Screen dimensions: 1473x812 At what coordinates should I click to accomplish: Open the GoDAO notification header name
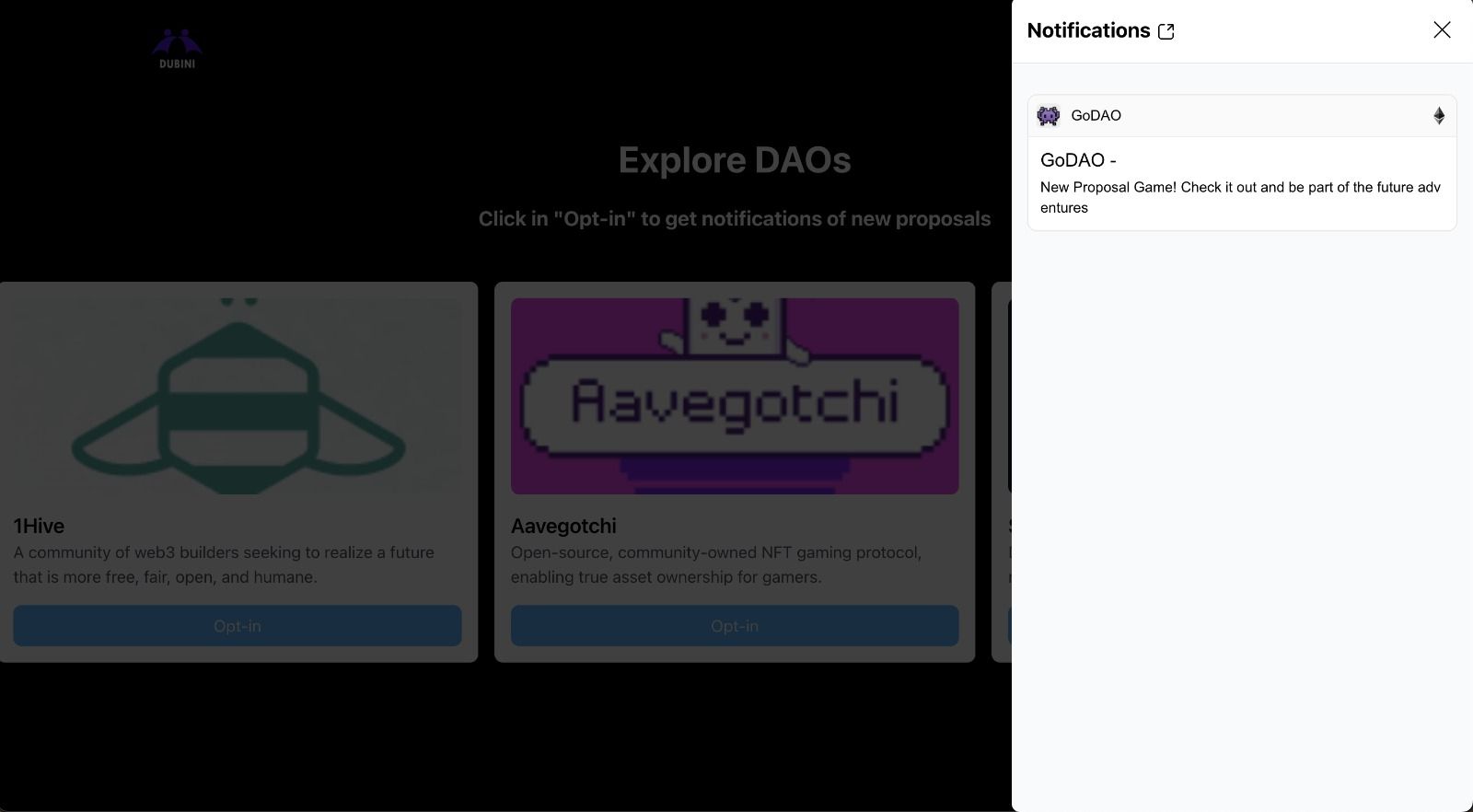[1096, 116]
